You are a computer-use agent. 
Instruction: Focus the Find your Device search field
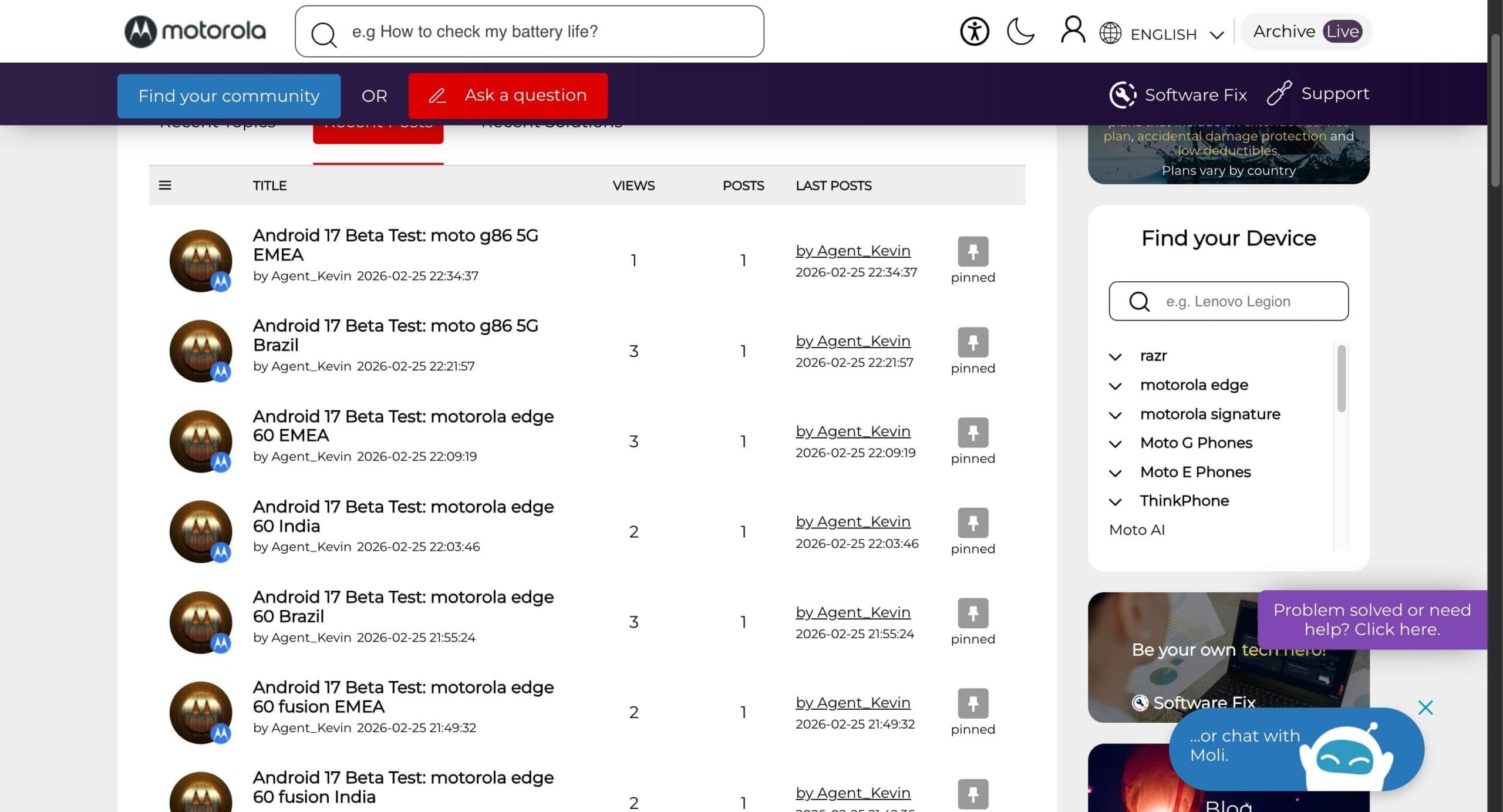tap(1228, 301)
